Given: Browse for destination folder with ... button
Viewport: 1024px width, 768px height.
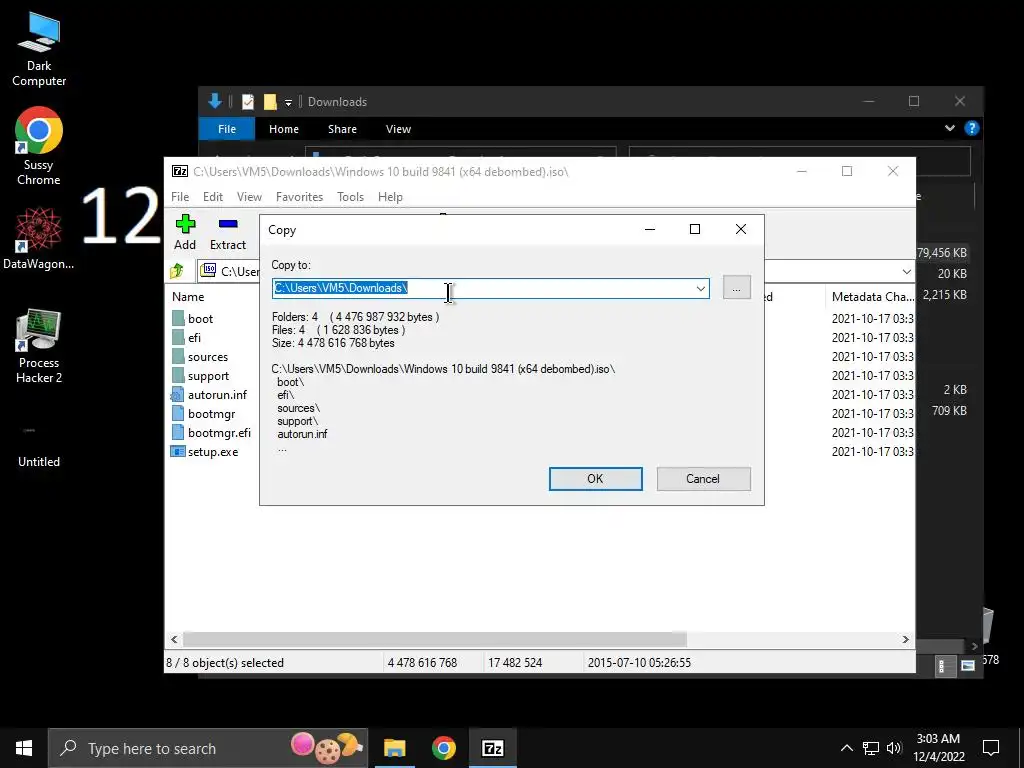Looking at the screenshot, I should [x=736, y=288].
